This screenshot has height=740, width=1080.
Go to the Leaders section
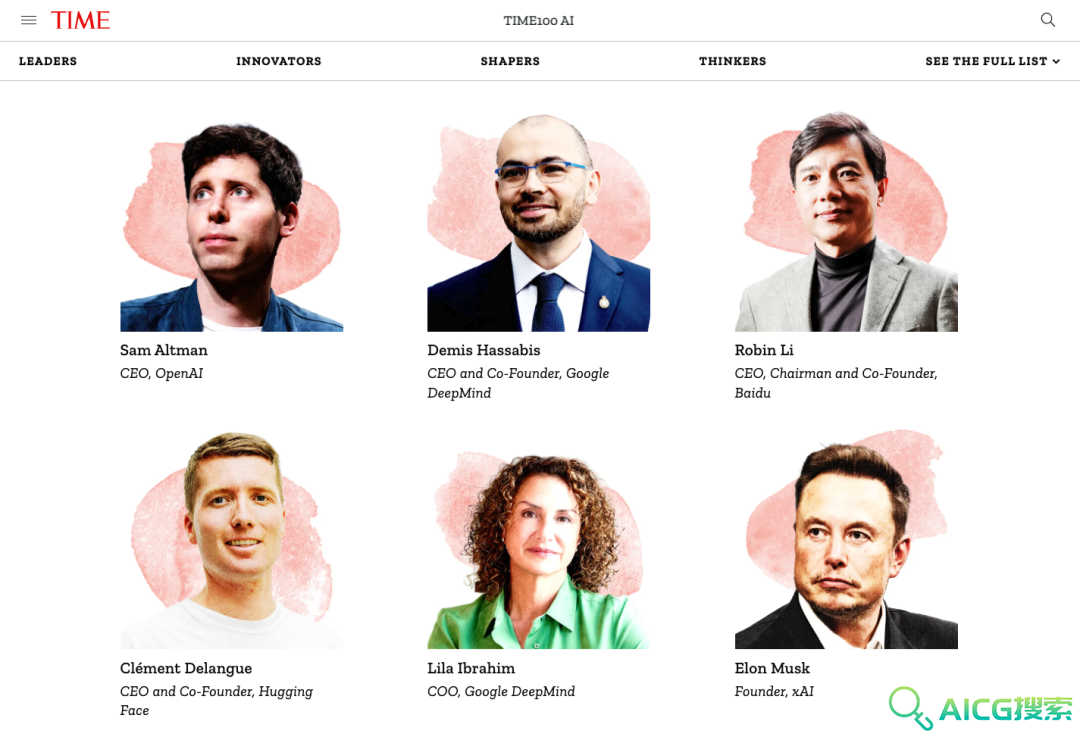point(48,61)
